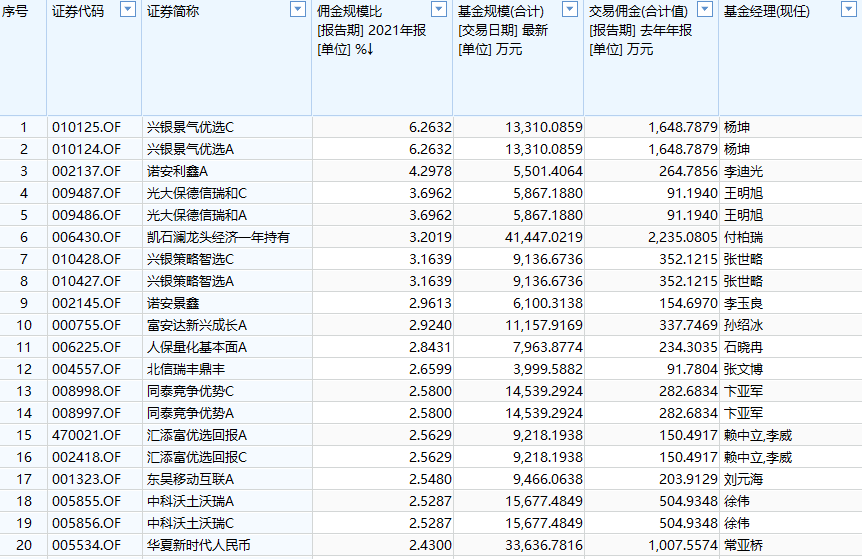
Task: Click fund name 中科沃土沃瑞C
Action: click(190, 523)
